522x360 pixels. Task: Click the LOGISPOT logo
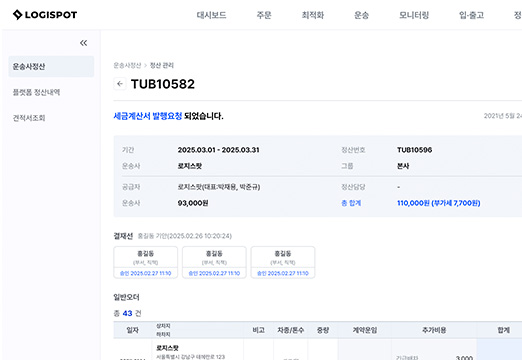point(45,15)
